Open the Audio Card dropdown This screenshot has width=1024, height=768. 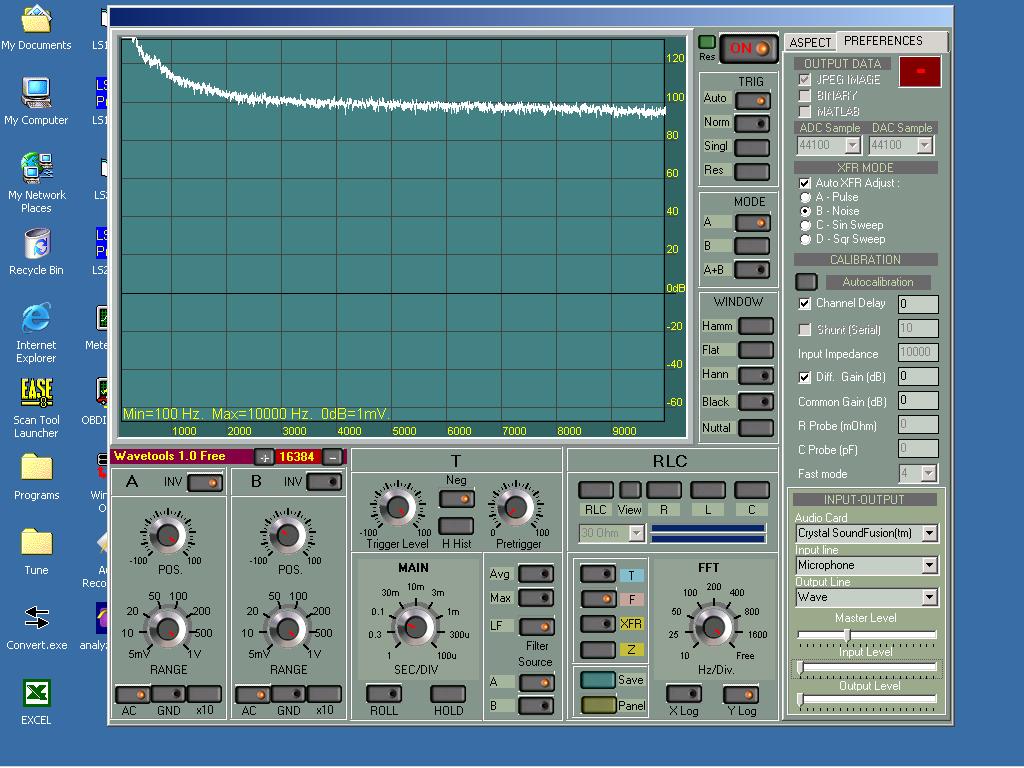929,533
